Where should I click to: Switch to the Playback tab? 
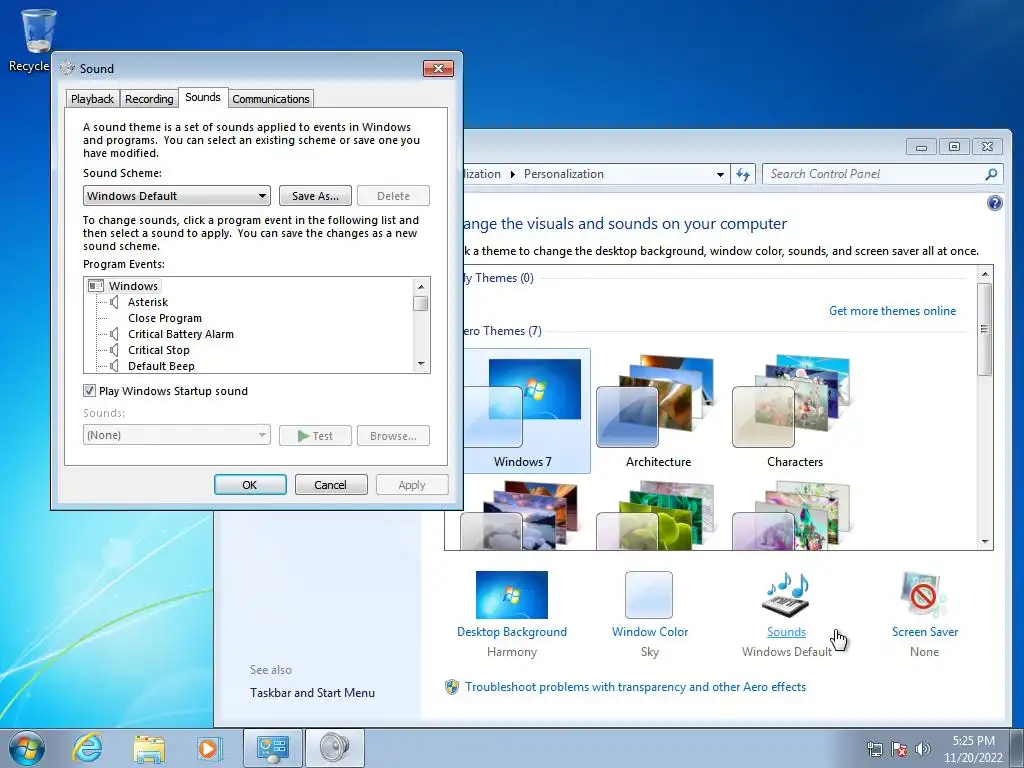click(92, 99)
